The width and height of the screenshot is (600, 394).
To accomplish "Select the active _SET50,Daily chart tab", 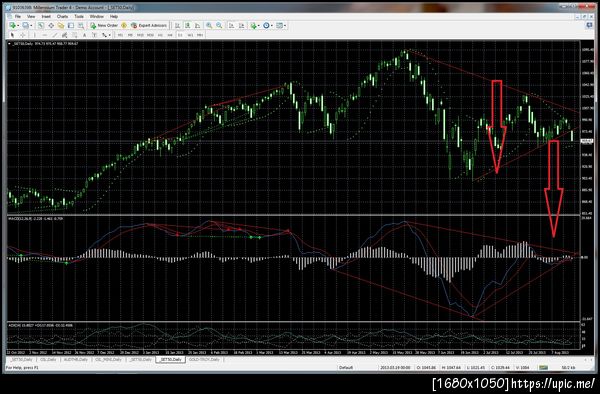I will [171, 360].
